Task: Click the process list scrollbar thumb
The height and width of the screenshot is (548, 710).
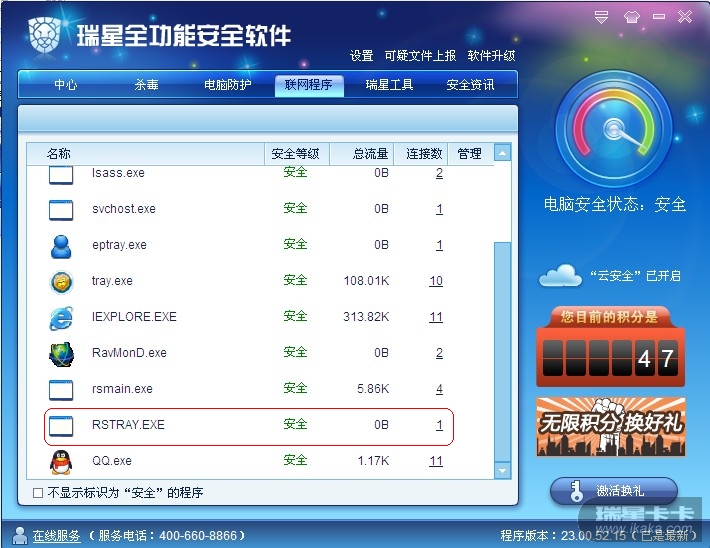Action: [503, 352]
